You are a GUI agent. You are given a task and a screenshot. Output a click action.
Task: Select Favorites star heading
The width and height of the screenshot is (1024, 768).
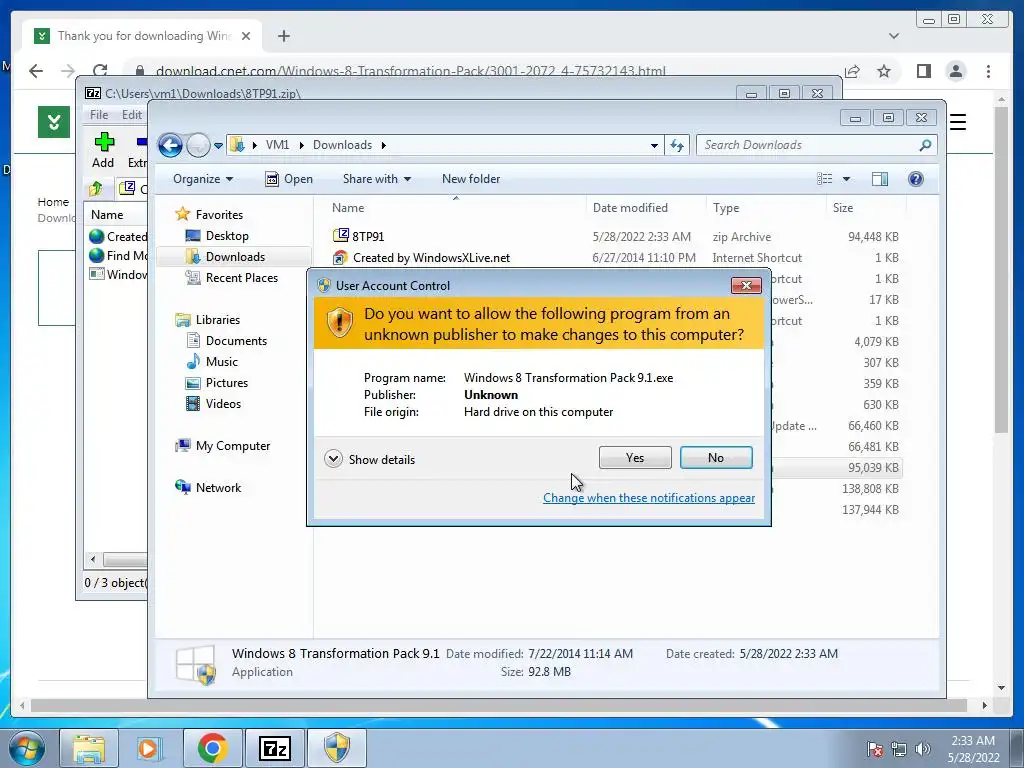218,214
